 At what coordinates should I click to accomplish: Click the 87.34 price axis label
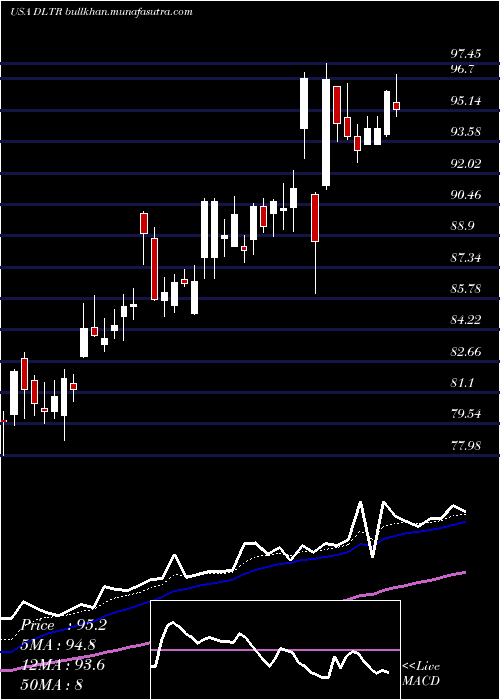tap(466, 258)
